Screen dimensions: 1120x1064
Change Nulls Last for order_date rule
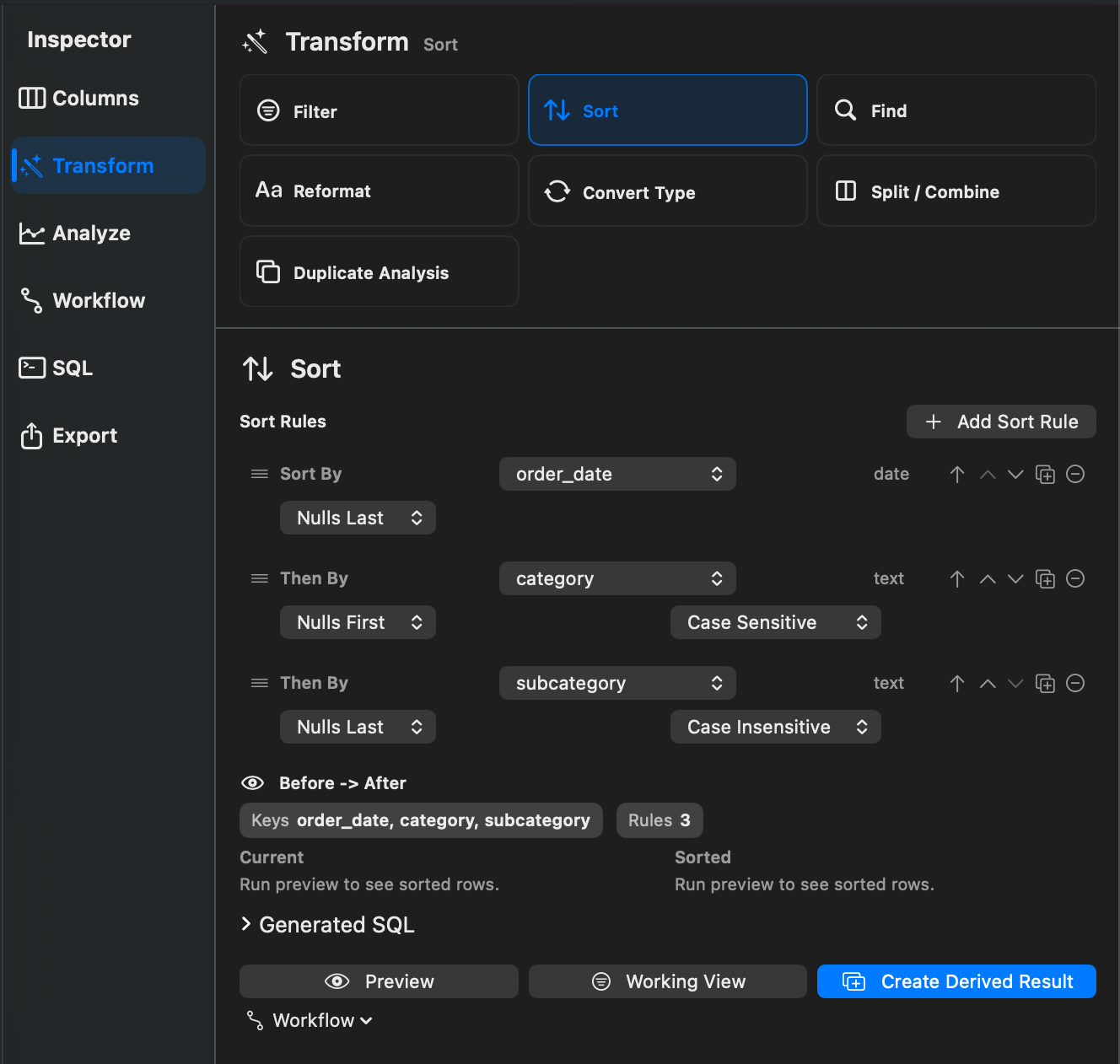(358, 518)
